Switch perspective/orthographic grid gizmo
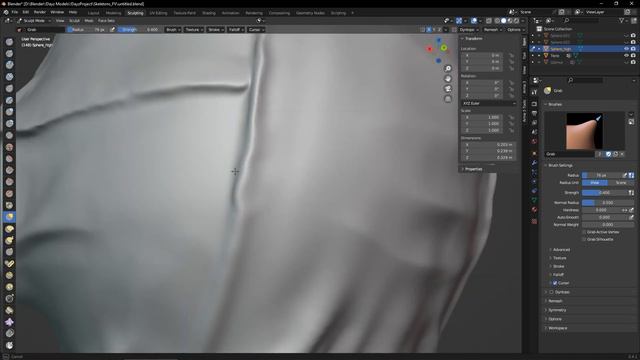The height and width of the screenshot is (360, 640). 448,99
